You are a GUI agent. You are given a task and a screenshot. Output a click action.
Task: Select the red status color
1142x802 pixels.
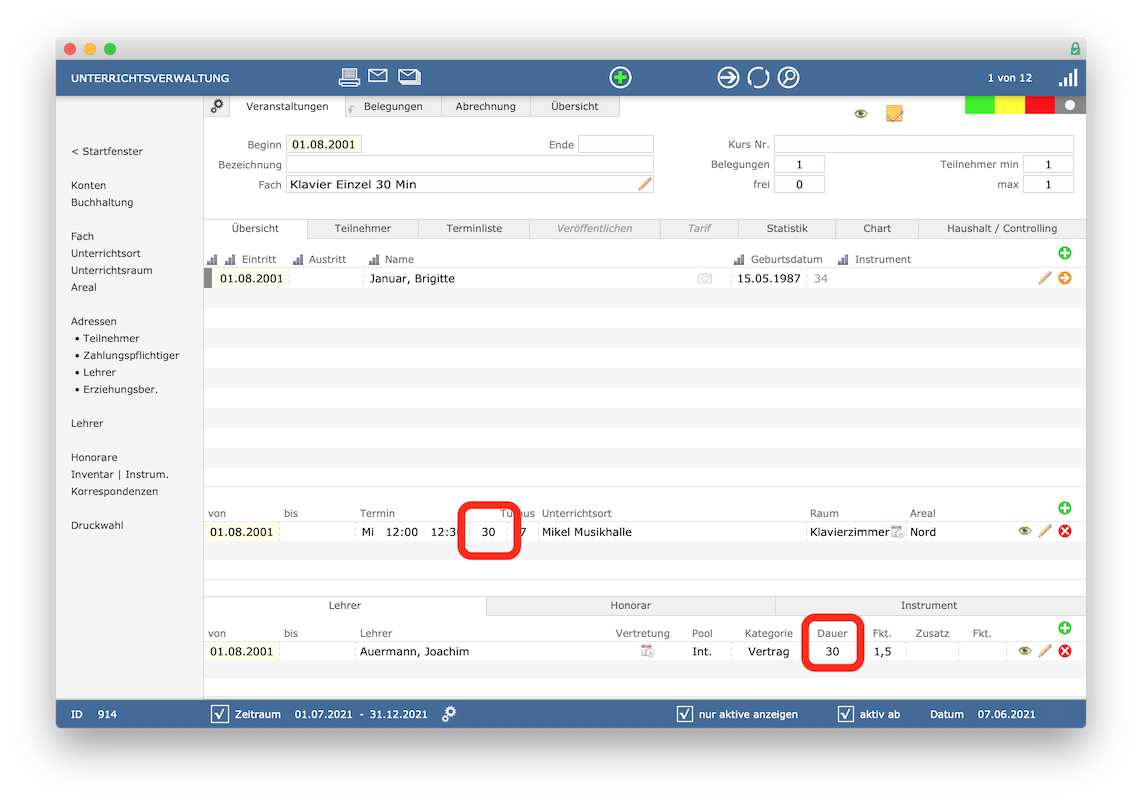pos(1039,105)
